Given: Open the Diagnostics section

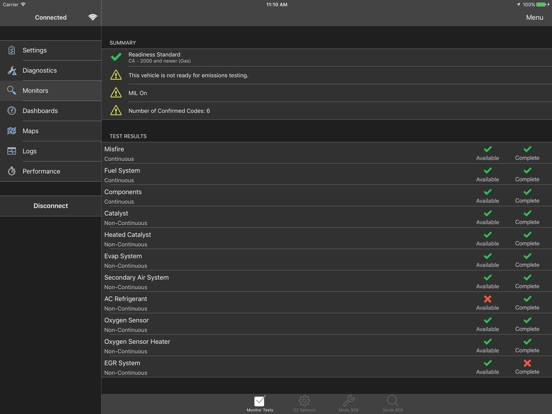Looking at the screenshot, I should [51, 70].
